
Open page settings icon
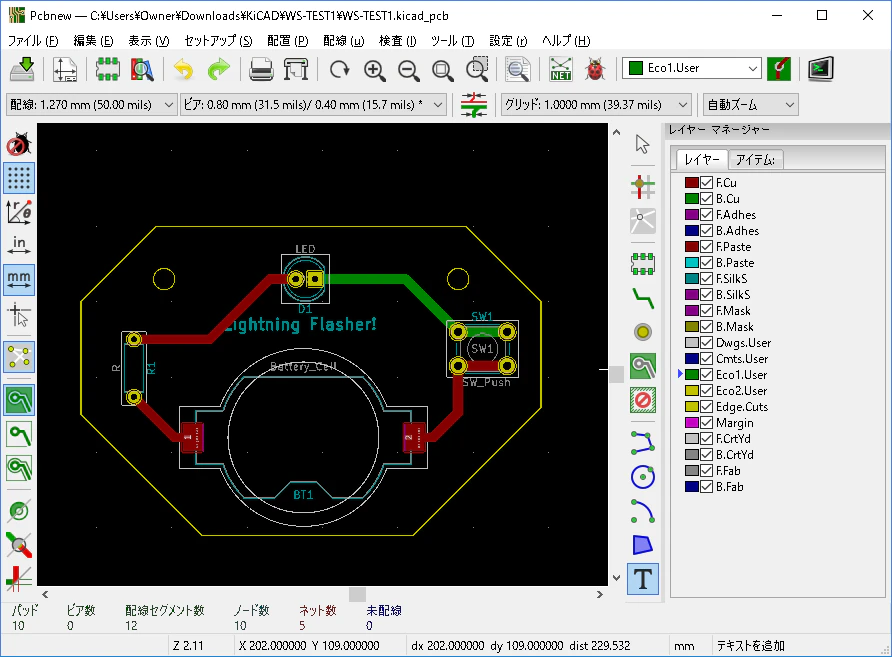pos(65,69)
